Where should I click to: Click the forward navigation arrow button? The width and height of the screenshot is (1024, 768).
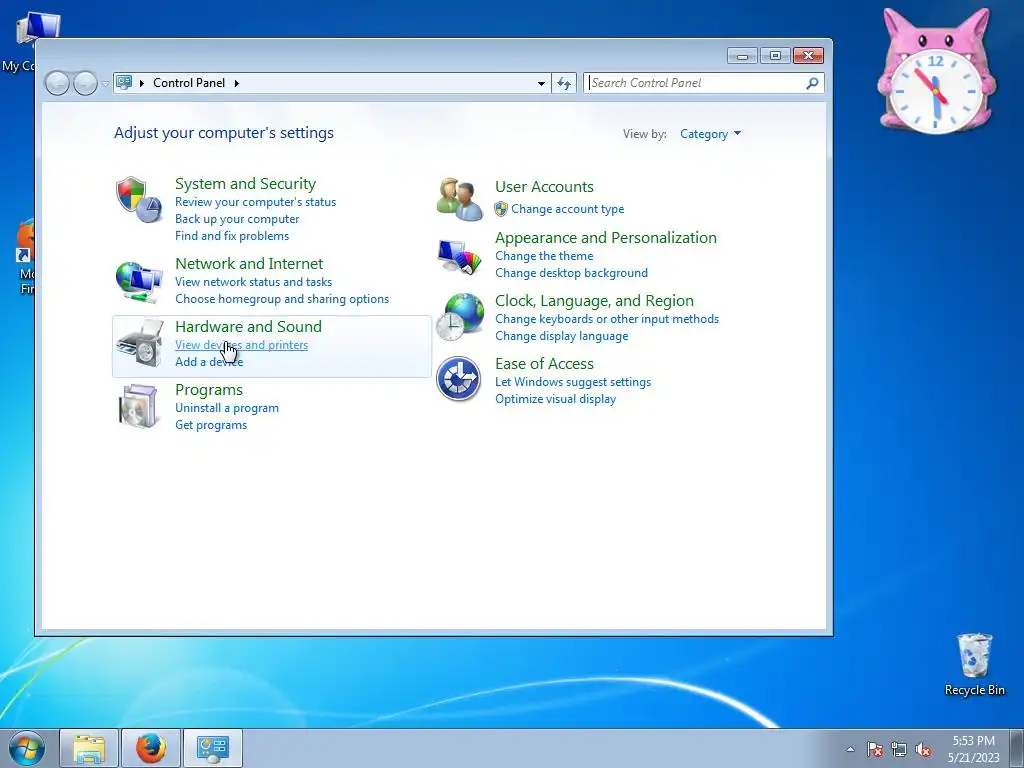85,83
